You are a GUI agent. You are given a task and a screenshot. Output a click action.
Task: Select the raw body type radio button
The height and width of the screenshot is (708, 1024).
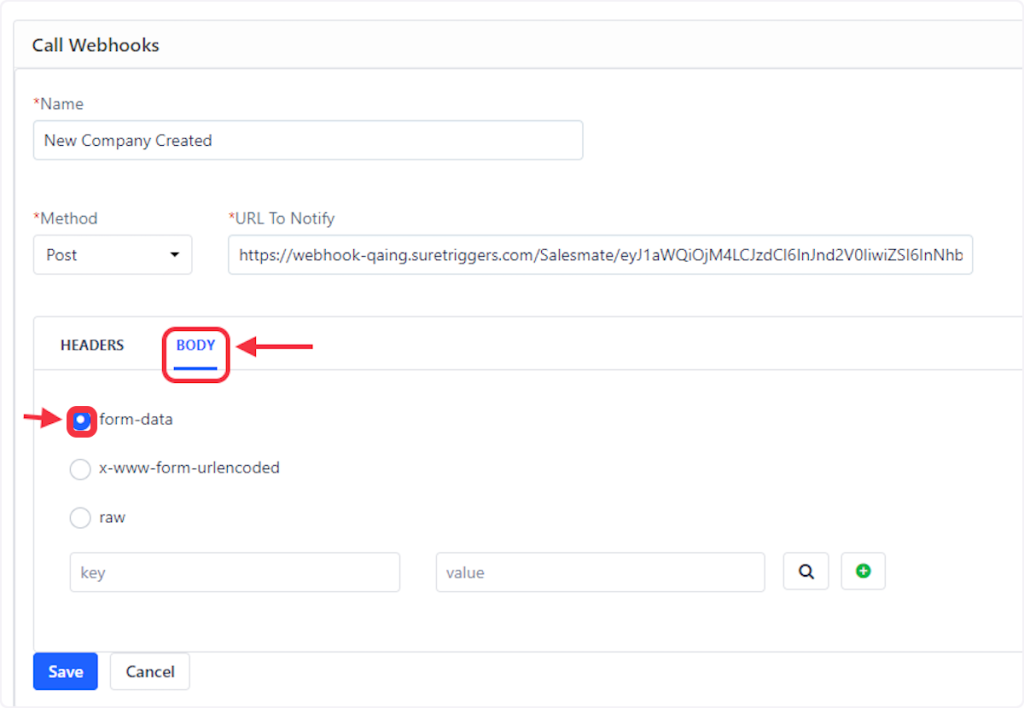(80, 519)
